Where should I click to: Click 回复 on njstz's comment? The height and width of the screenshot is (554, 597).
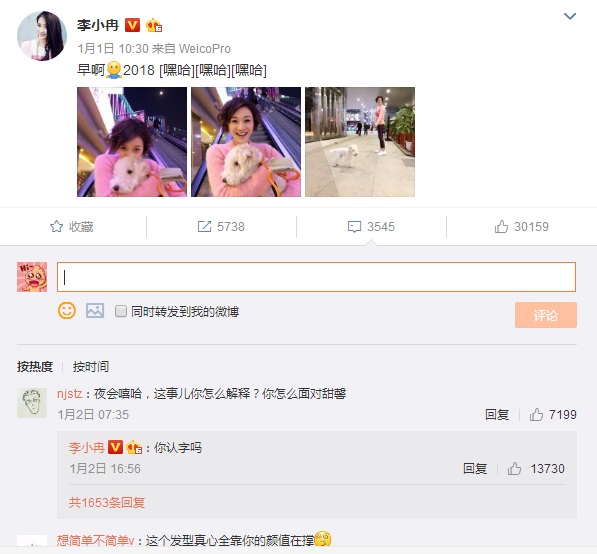point(497,414)
